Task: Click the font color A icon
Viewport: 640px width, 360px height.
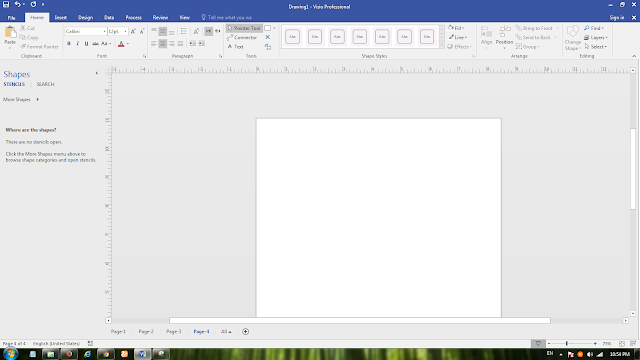Action: 121,44
